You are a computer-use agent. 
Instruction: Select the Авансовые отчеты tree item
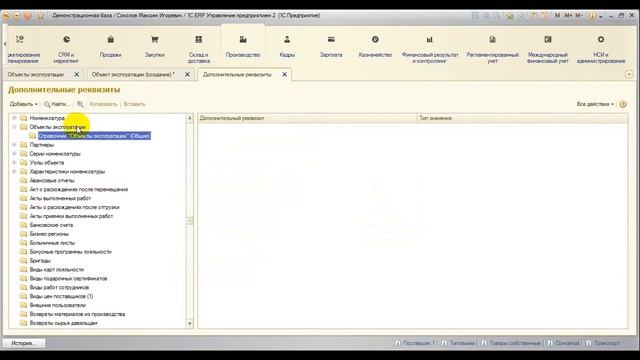point(52,180)
